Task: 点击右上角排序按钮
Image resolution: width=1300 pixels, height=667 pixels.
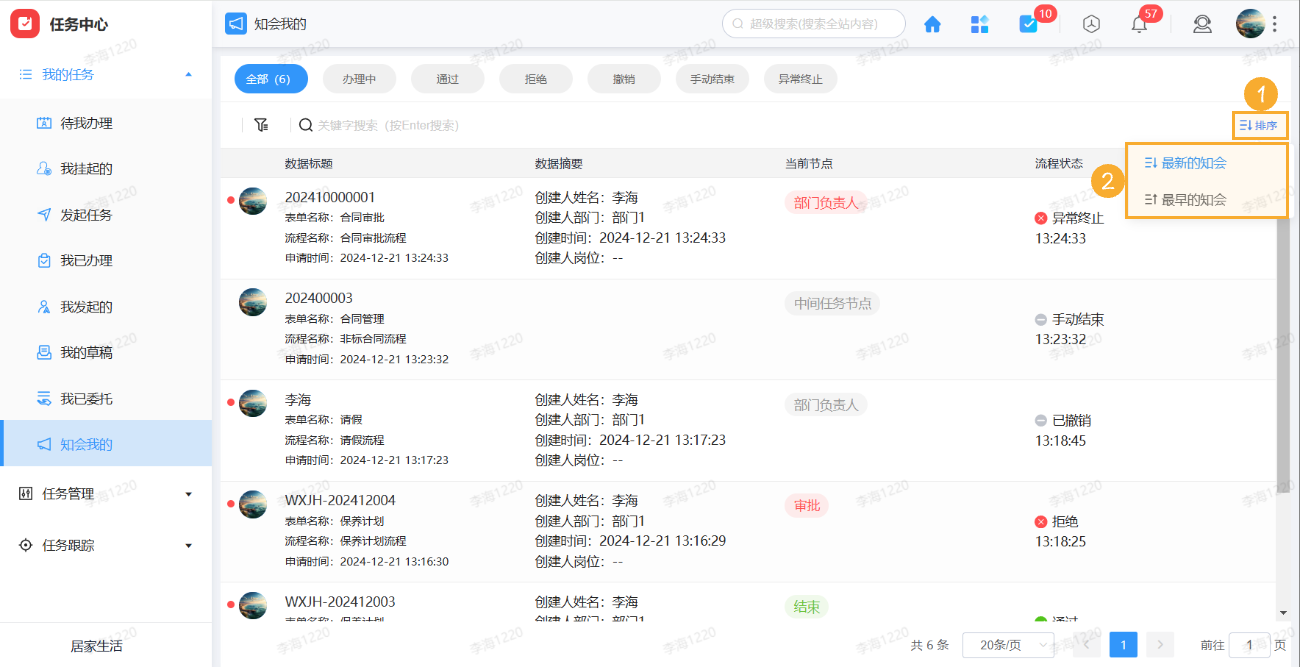Action: pyautogui.click(x=1258, y=124)
